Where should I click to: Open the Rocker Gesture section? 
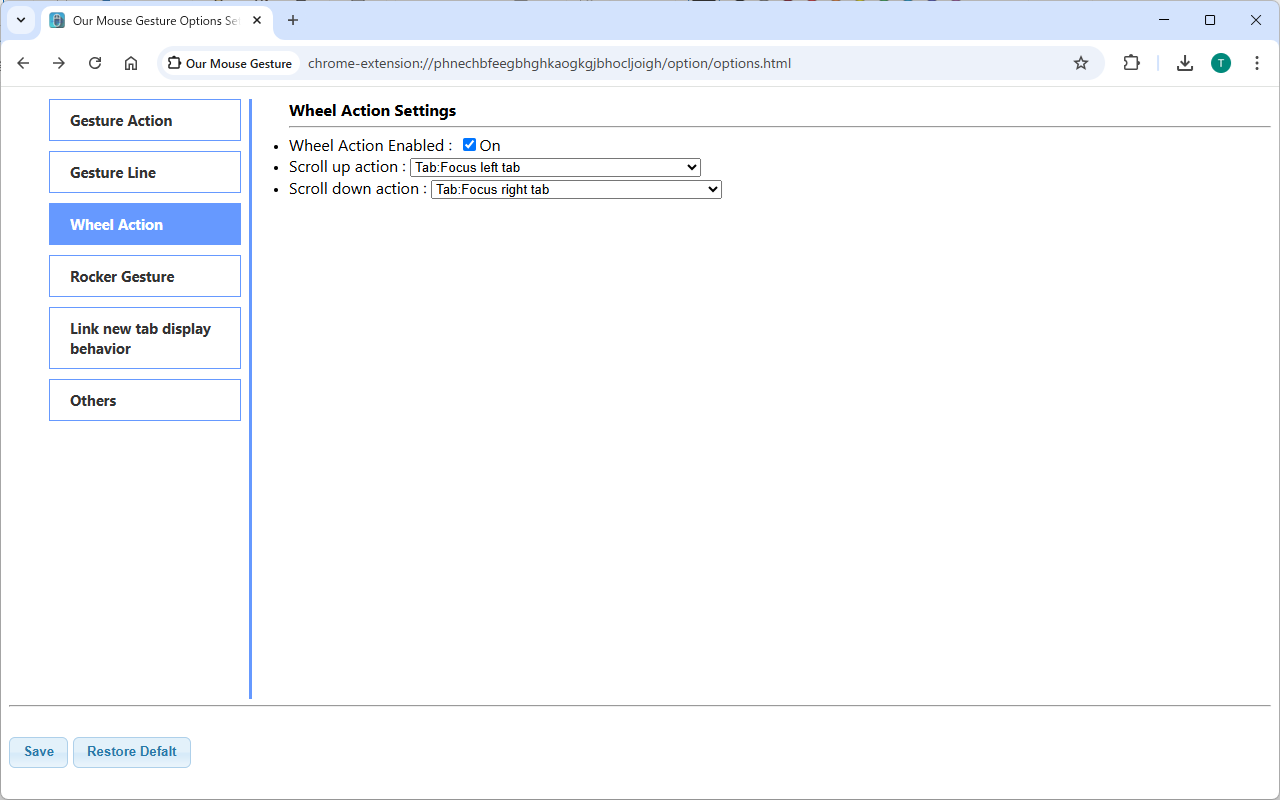pos(145,276)
